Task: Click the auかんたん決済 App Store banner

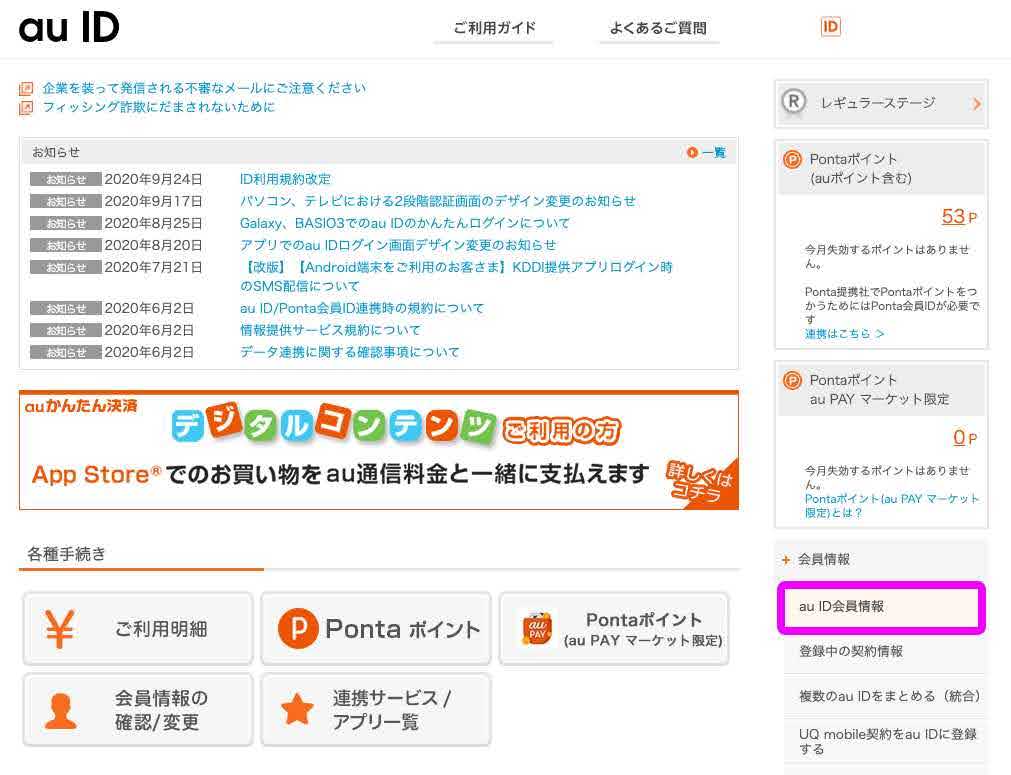Action: 378,450
